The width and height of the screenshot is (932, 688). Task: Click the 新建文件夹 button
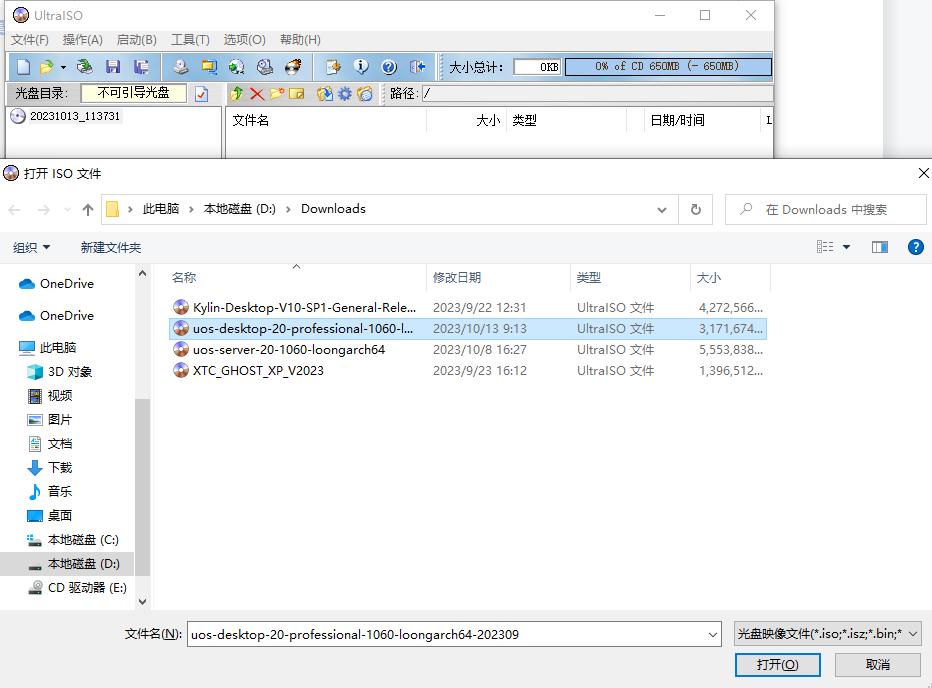pyautogui.click(x=111, y=247)
